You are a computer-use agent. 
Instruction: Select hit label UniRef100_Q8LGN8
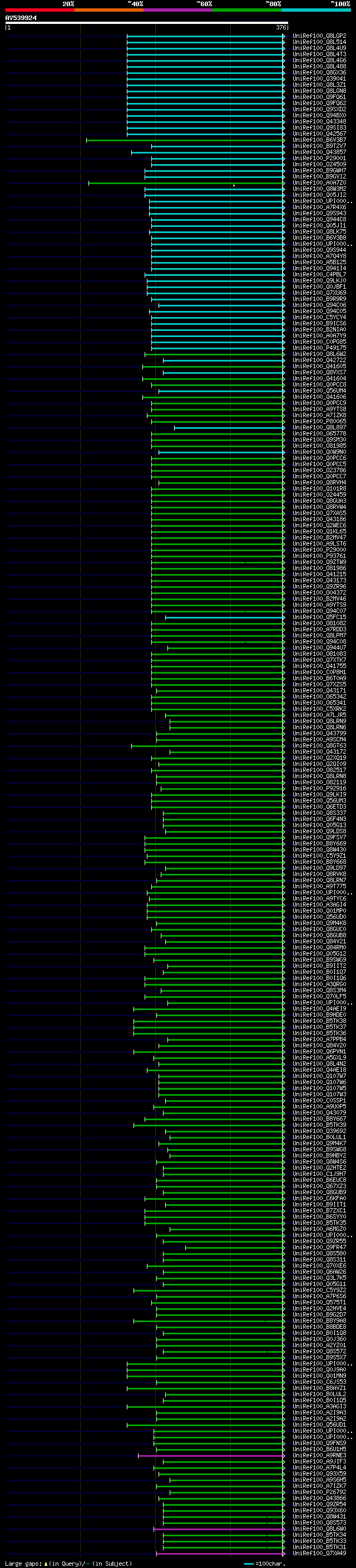click(x=319, y=91)
